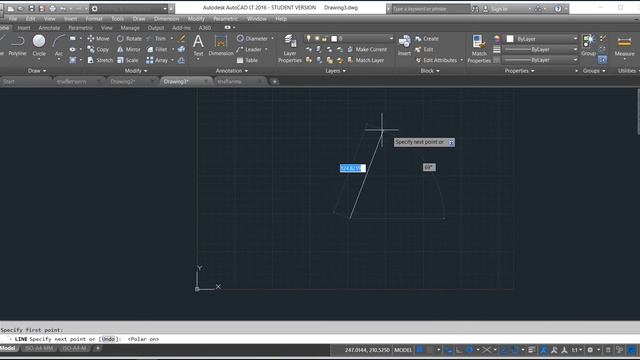
Task: Select the Circle draw tool
Action: 39,45
